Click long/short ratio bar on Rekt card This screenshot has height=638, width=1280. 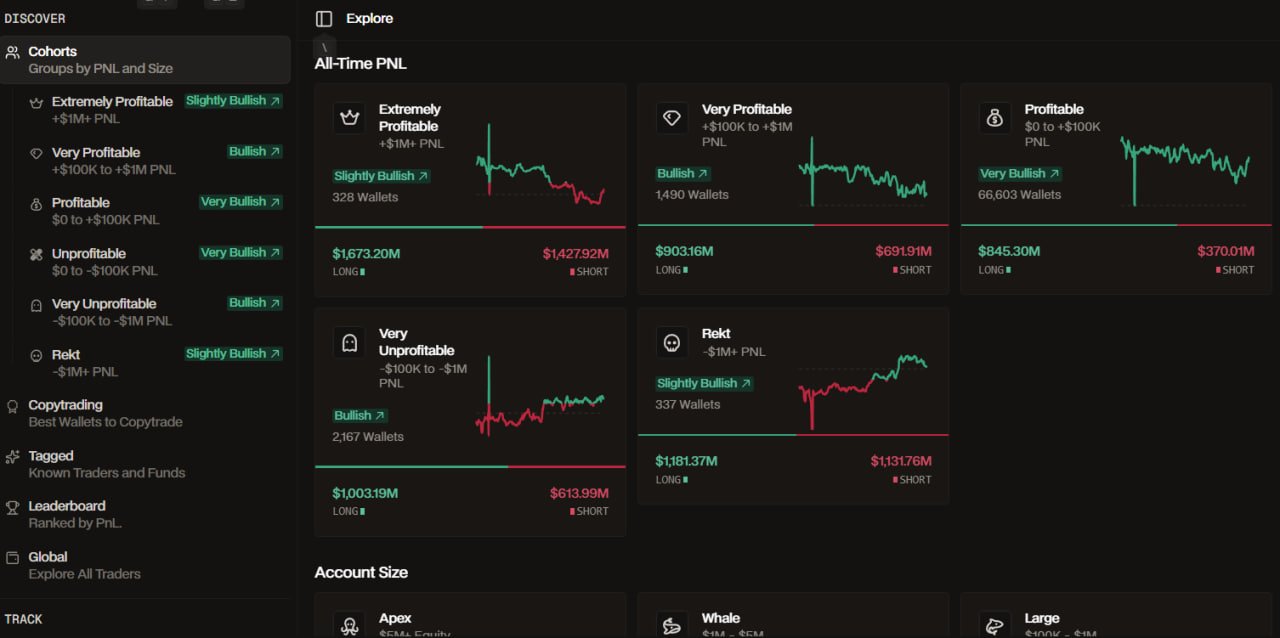793,435
